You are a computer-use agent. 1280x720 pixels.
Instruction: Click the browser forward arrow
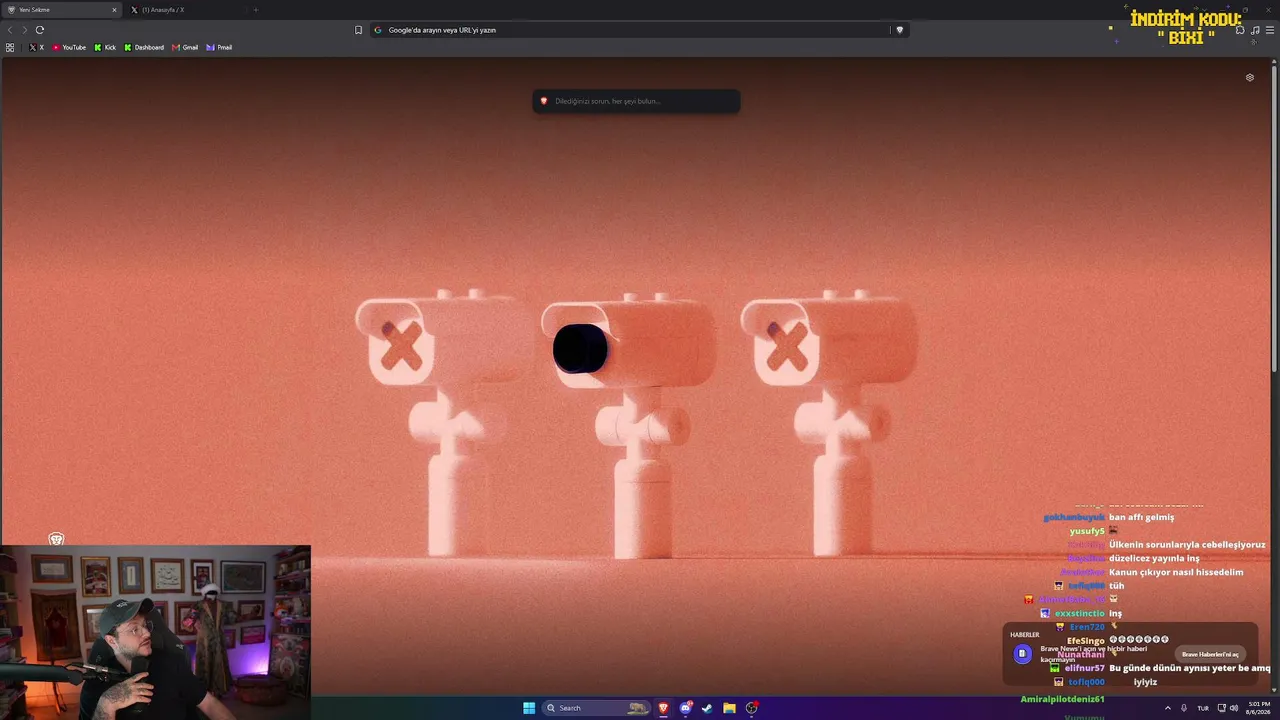coord(25,30)
